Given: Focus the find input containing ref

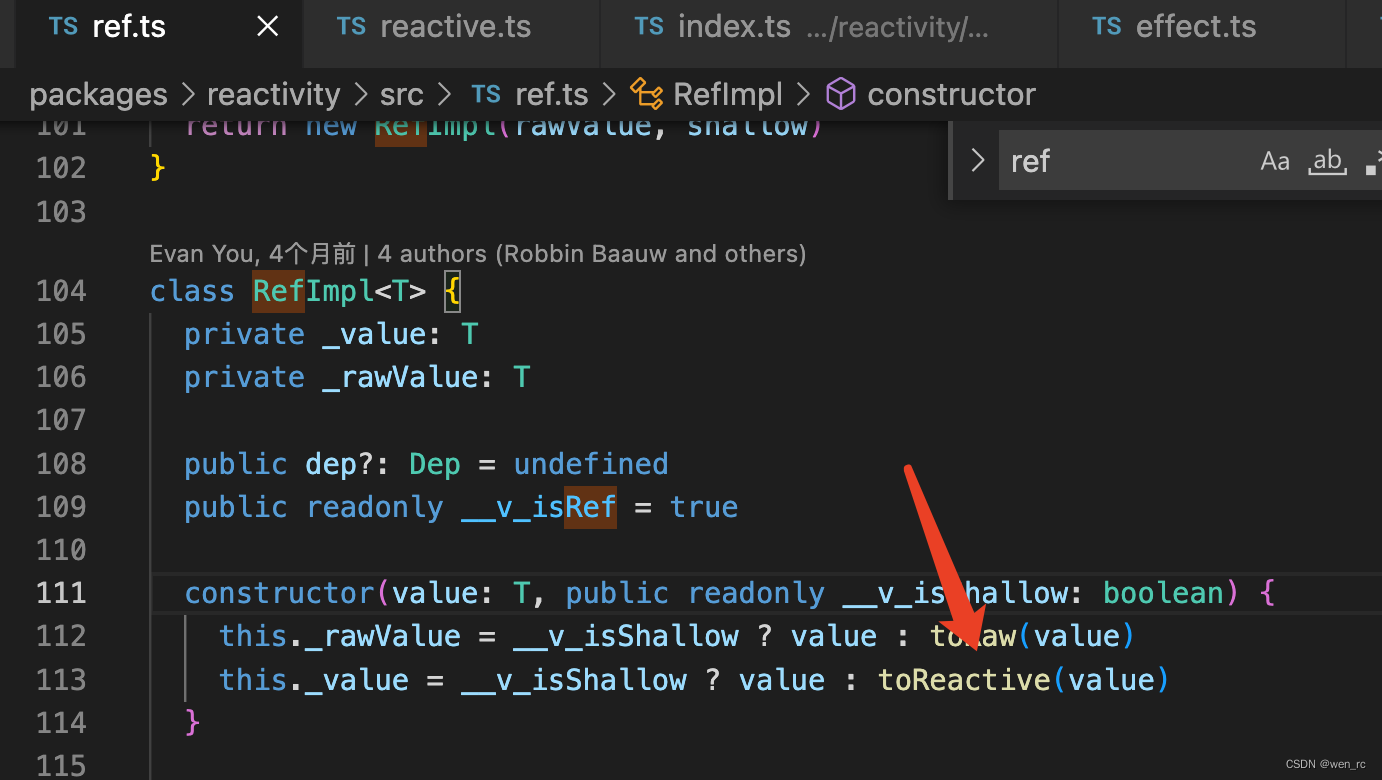Looking at the screenshot, I should click(1125, 160).
